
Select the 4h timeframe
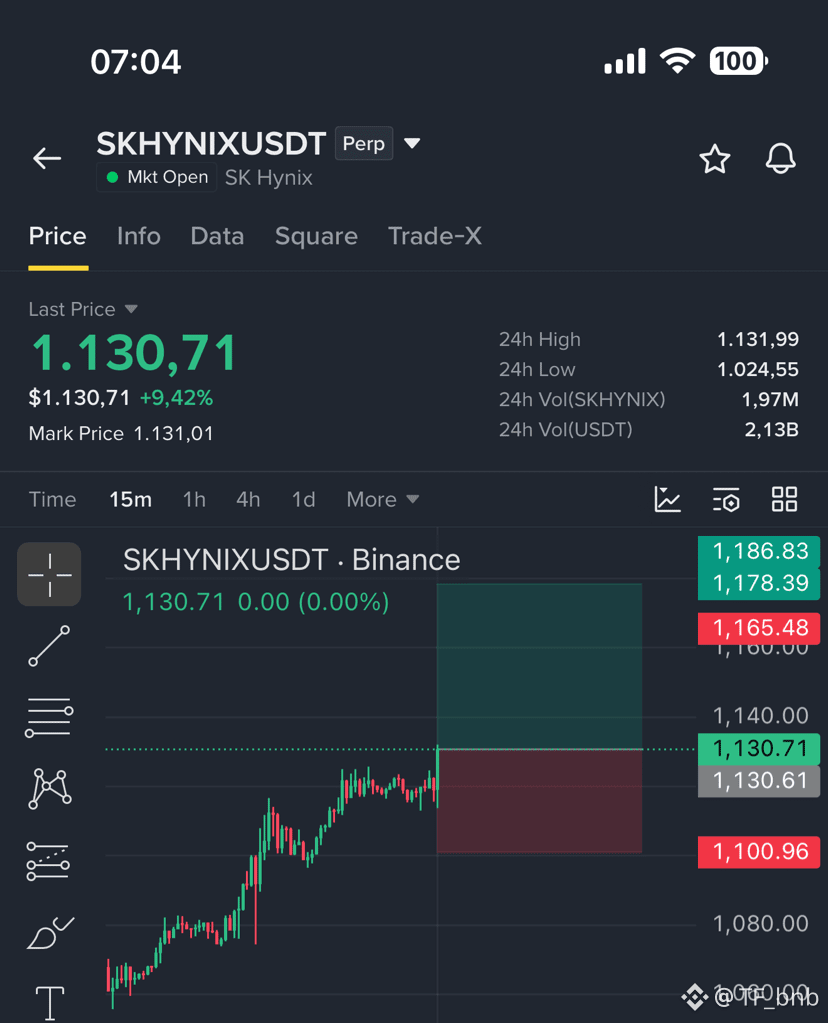pos(248,499)
